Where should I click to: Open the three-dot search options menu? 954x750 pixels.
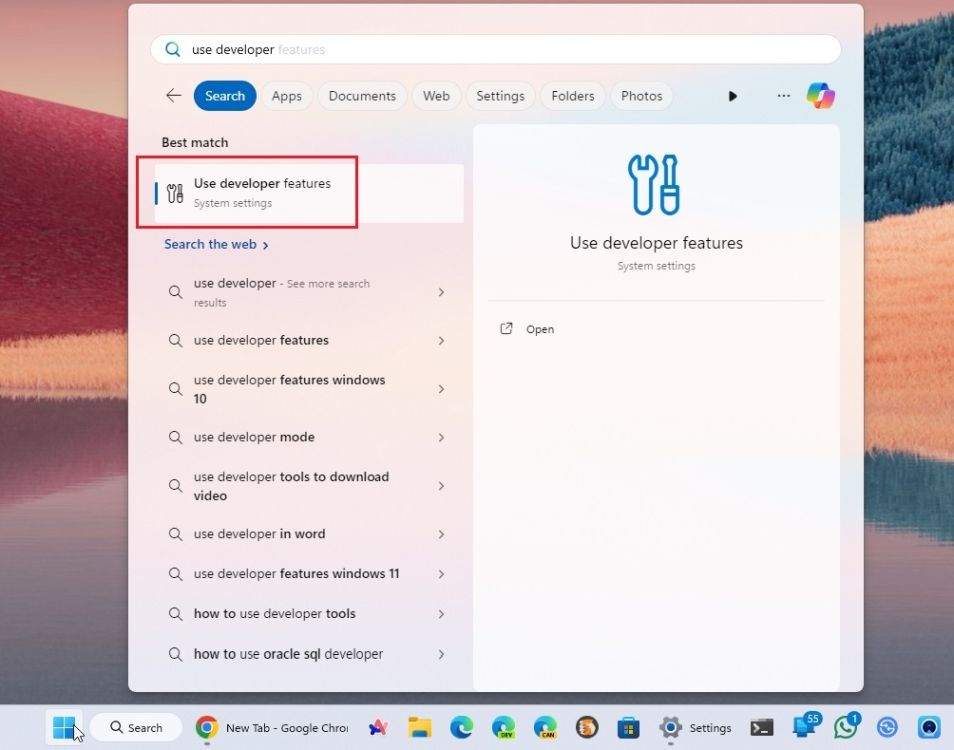click(x=783, y=95)
